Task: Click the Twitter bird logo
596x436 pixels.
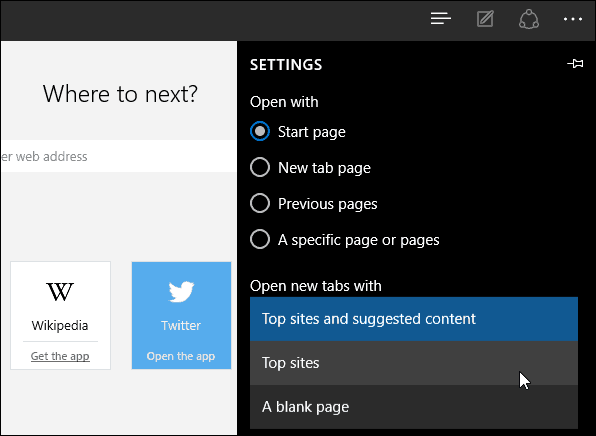Action: [181, 292]
